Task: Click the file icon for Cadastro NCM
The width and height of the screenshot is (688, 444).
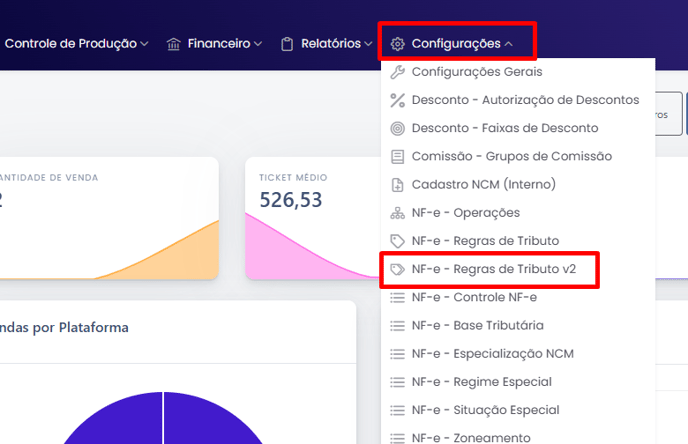Action: (x=397, y=185)
